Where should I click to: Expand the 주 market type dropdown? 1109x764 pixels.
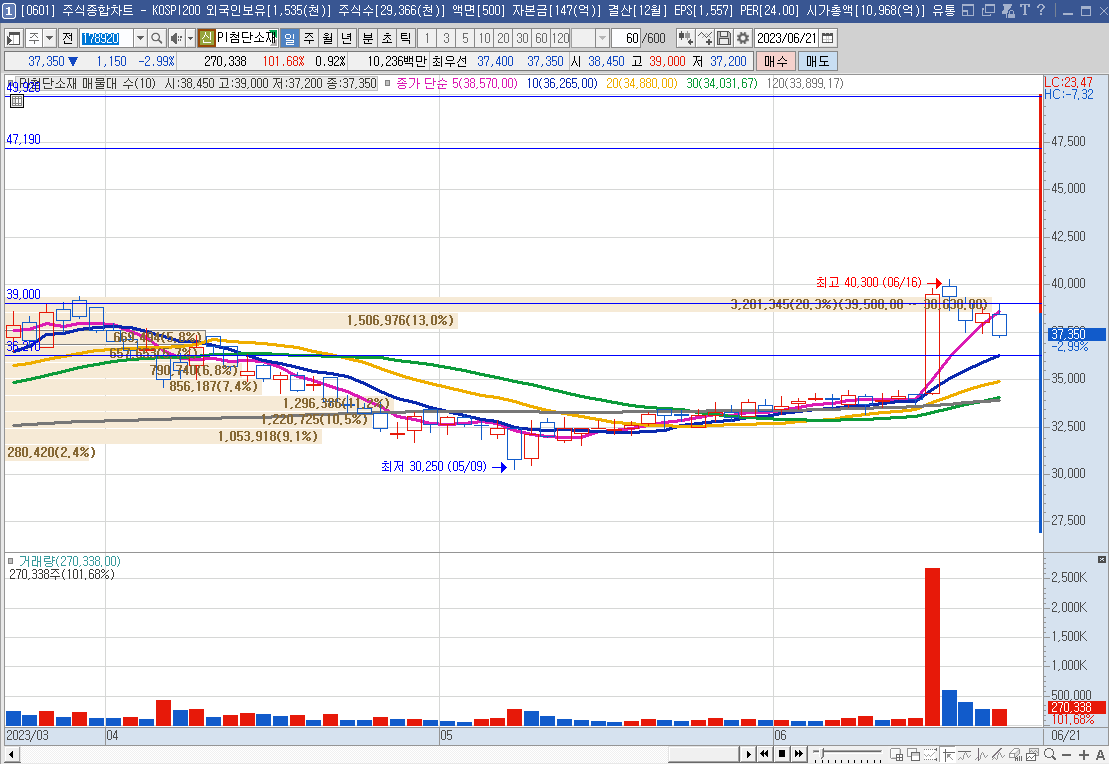point(50,38)
